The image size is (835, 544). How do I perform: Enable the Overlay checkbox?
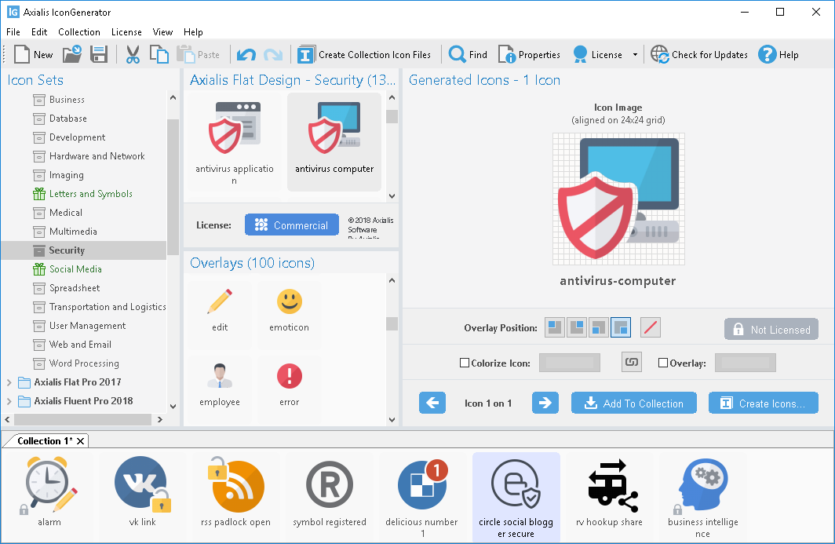tap(663, 362)
